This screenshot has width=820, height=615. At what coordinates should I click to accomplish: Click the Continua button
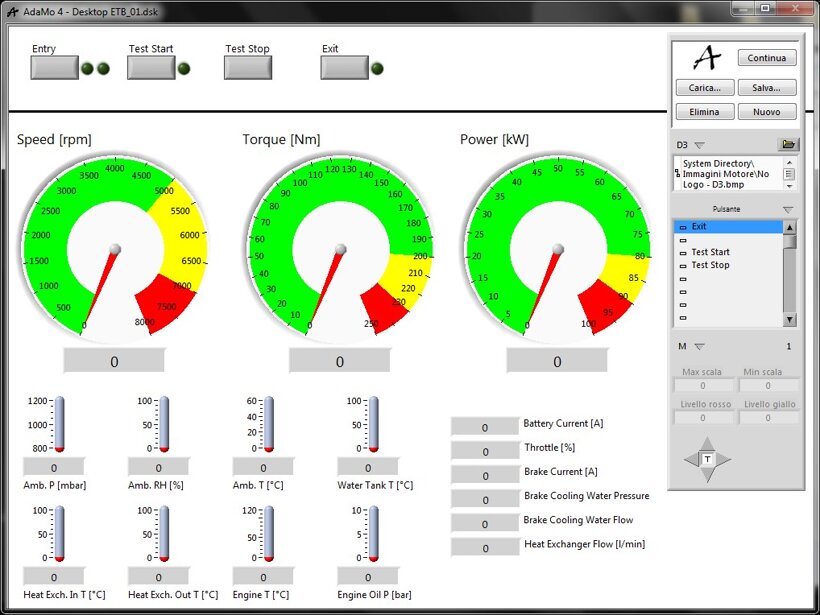click(x=767, y=58)
